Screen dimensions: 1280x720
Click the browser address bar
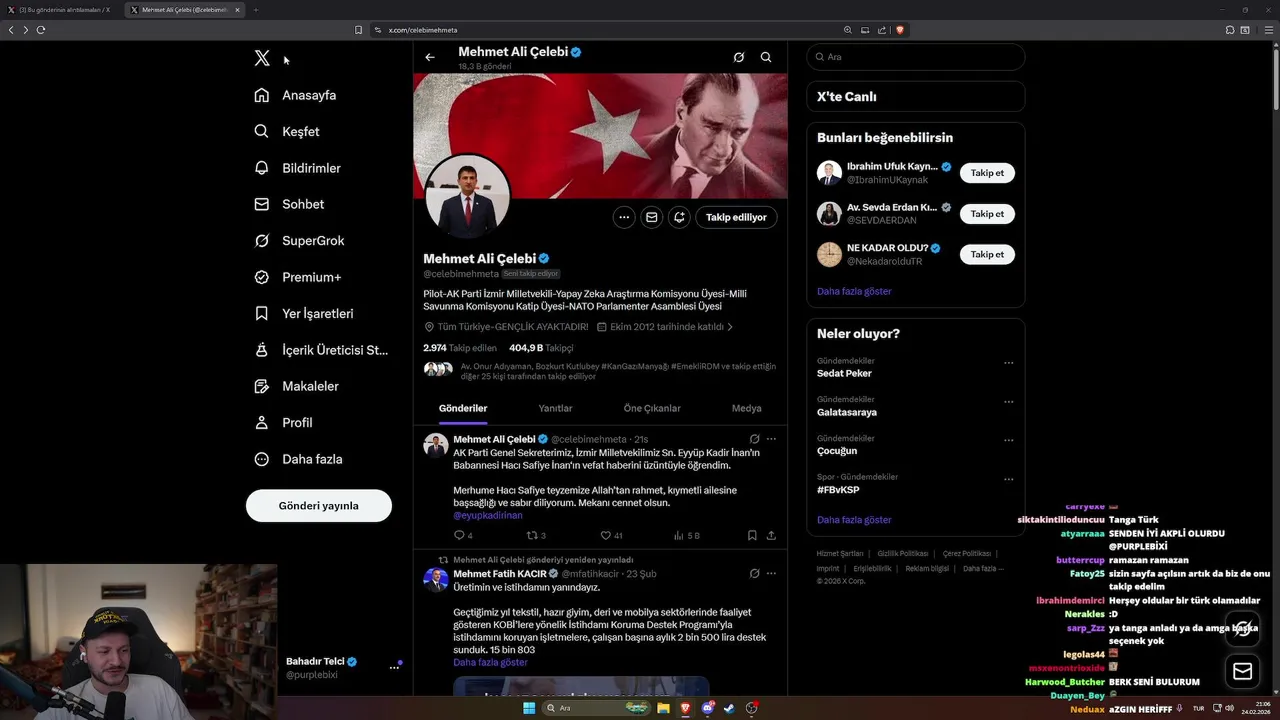point(610,30)
